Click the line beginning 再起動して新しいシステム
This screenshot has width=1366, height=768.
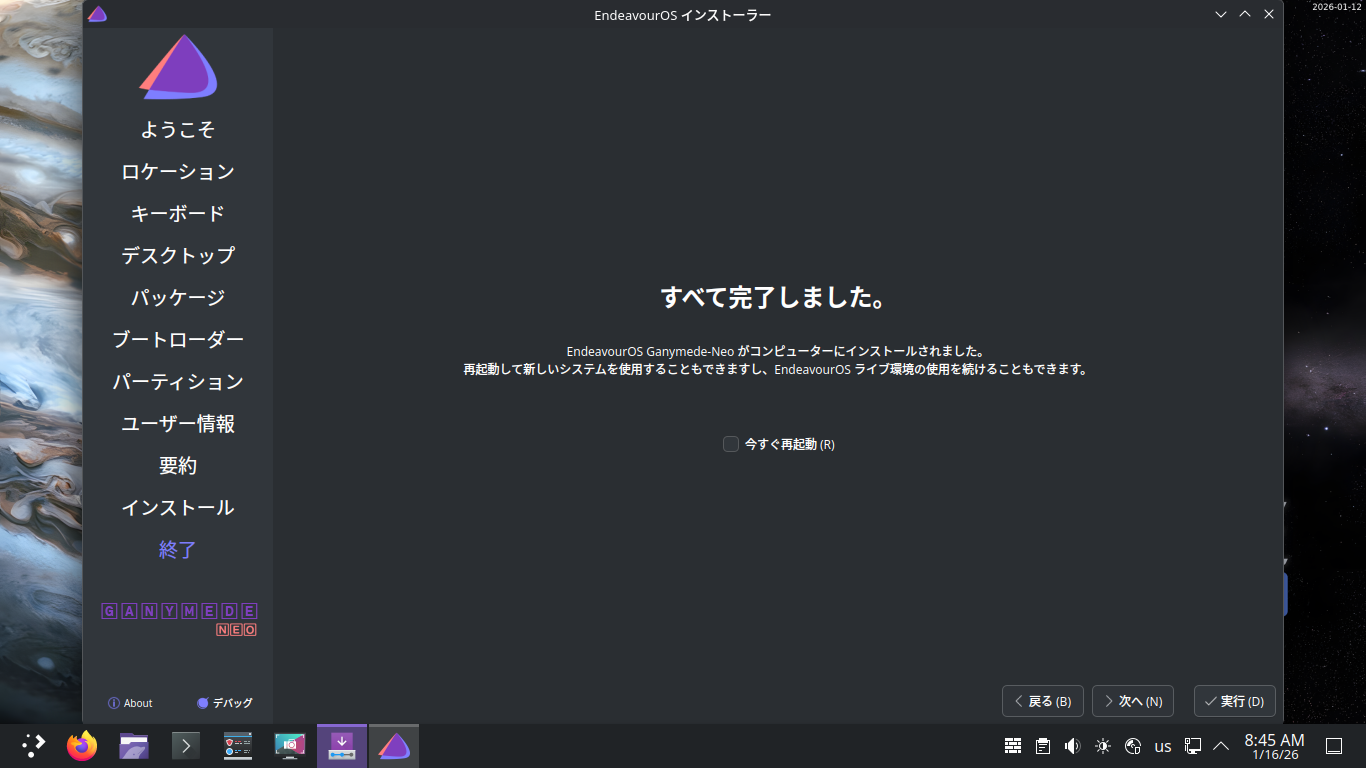pyautogui.click(x=775, y=369)
